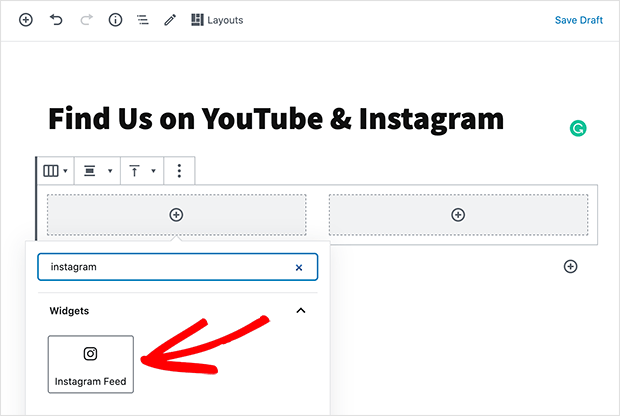Screen dimensions: 620x416
Task: Open vertical alignment dropdown
Action: click(142, 171)
